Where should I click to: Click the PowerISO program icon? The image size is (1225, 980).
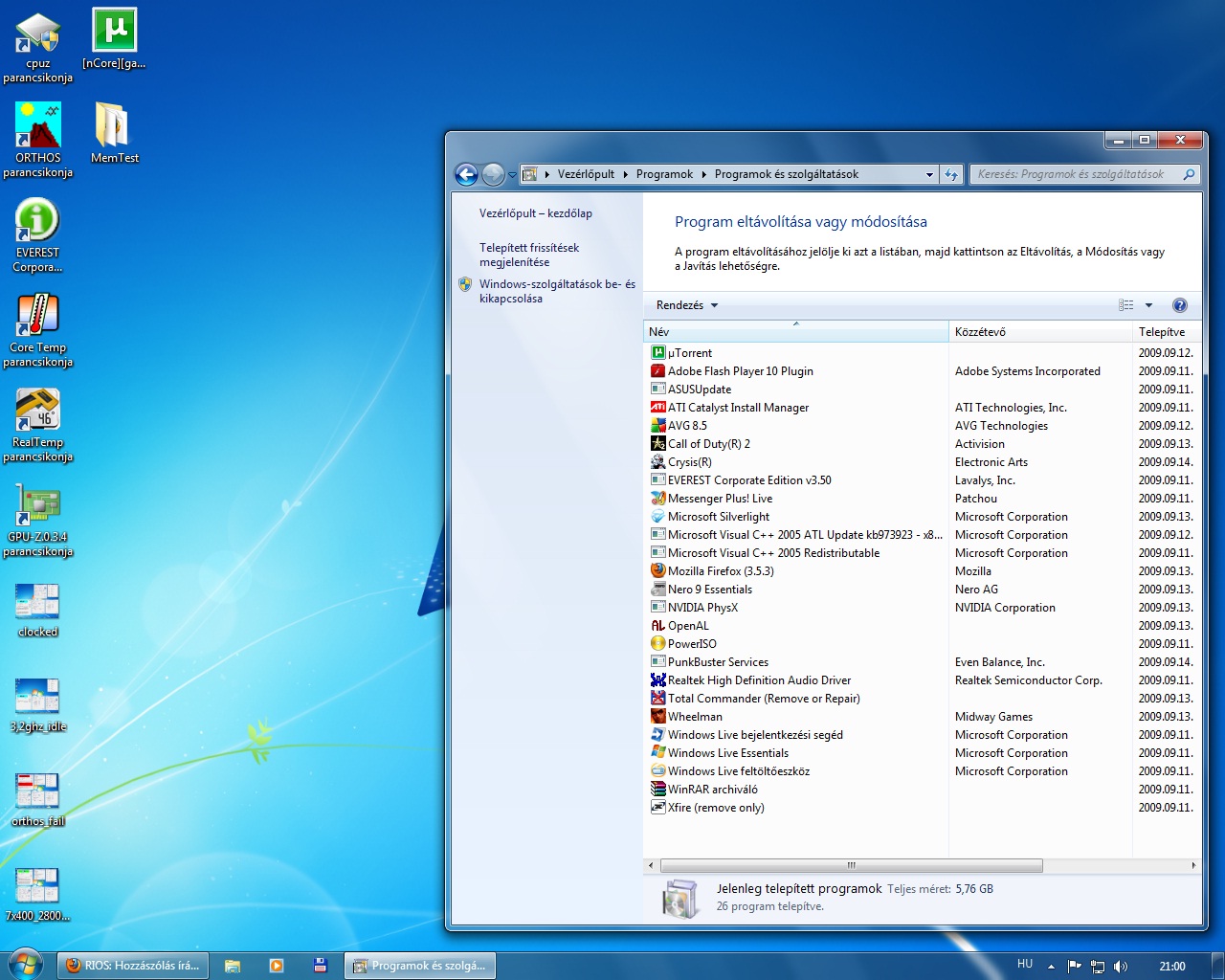657,643
